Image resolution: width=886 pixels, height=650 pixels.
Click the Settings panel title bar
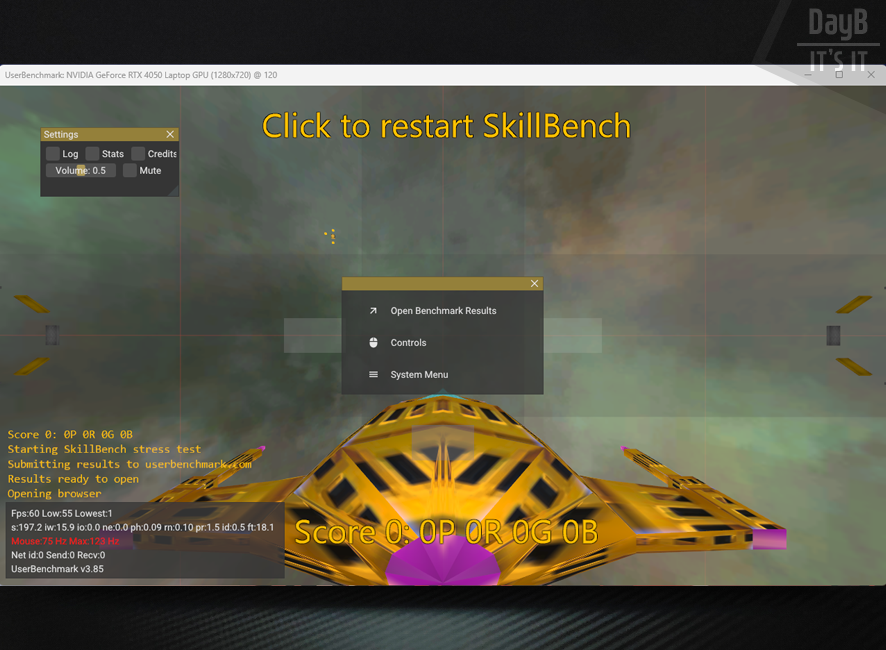(100, 134)
